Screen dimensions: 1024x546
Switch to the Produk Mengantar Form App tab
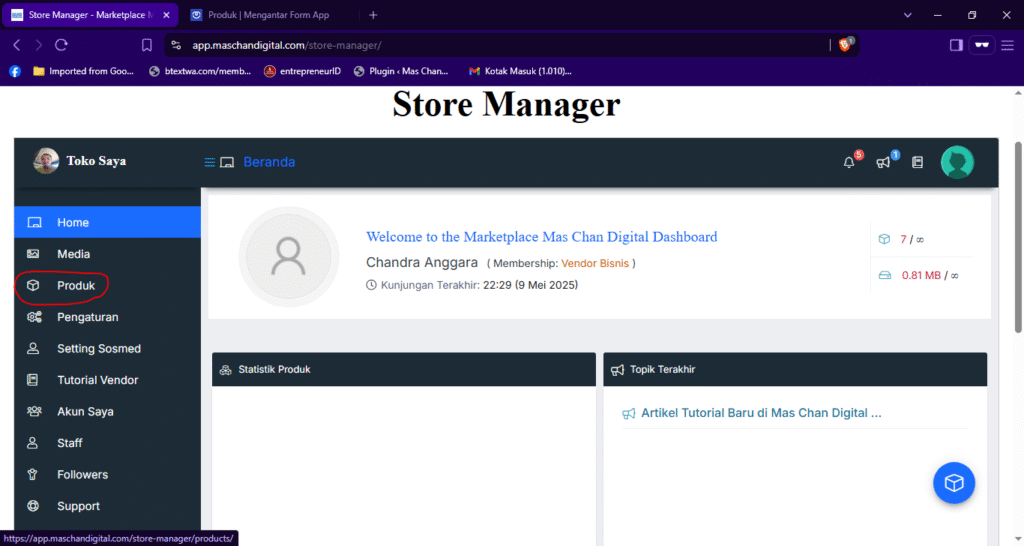tap(268, 15)
